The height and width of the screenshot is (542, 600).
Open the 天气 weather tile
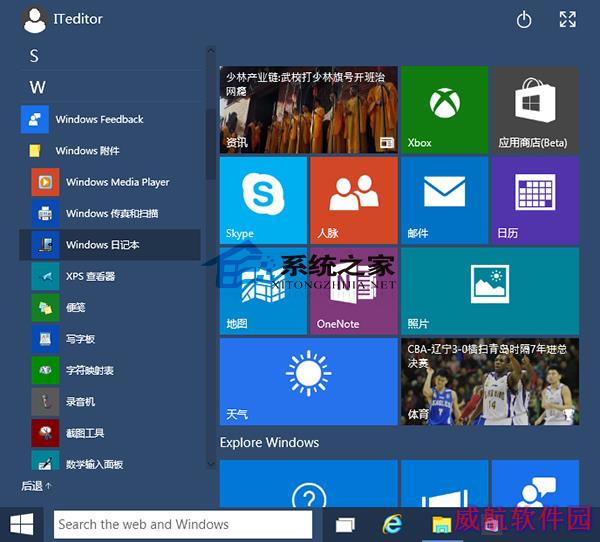coord(309,382)
